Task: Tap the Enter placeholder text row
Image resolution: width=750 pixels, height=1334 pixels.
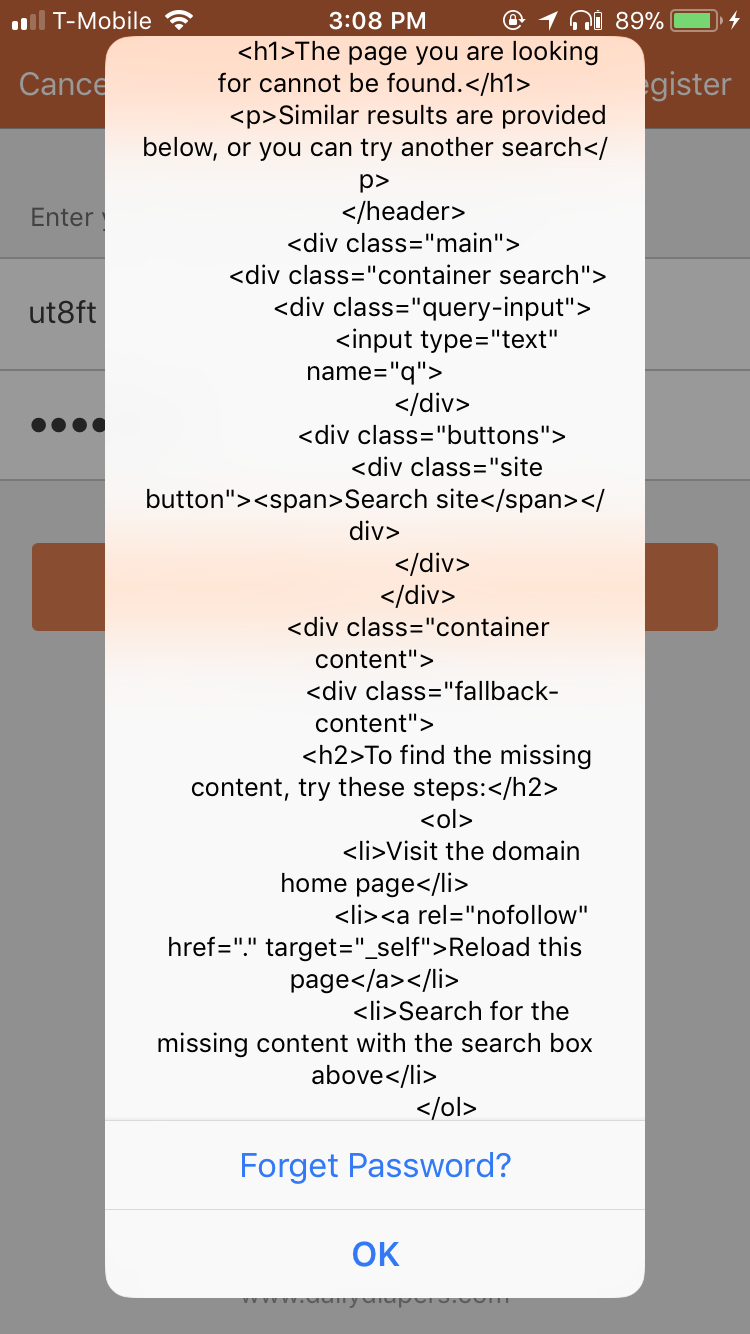Action: click(x=62, y=217)
